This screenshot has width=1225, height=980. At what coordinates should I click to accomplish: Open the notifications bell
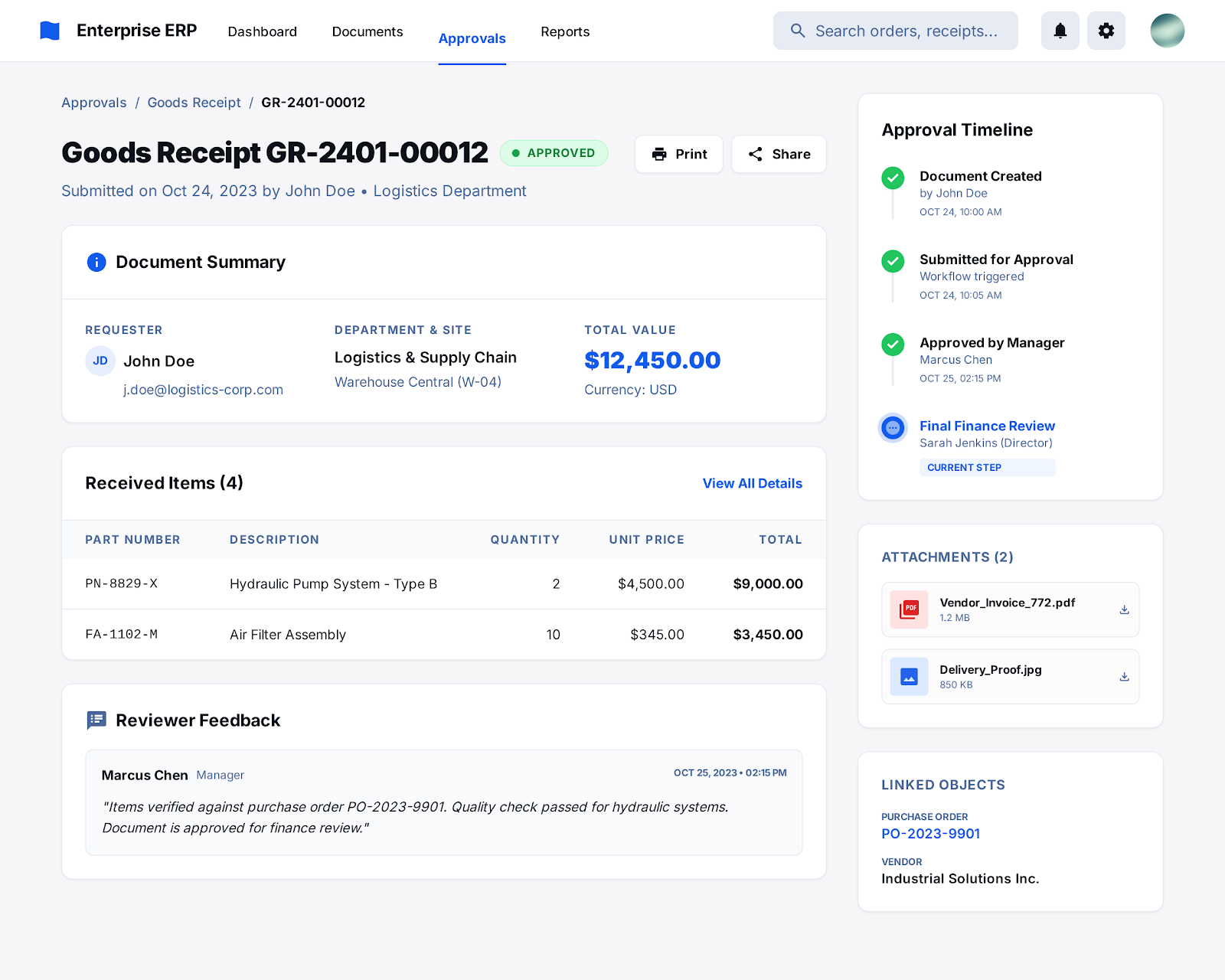tap(1060, 31)
